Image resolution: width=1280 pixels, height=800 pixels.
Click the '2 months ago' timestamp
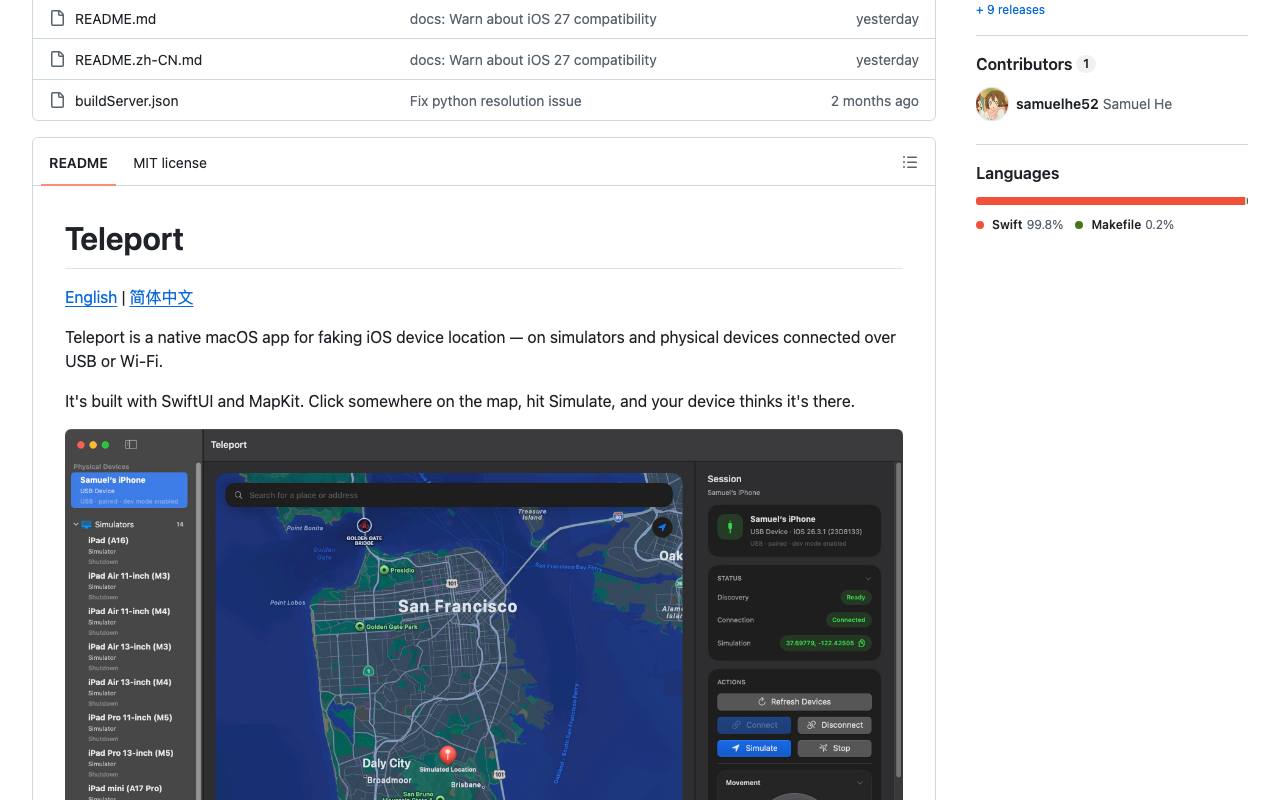click(x=875, y=101)
